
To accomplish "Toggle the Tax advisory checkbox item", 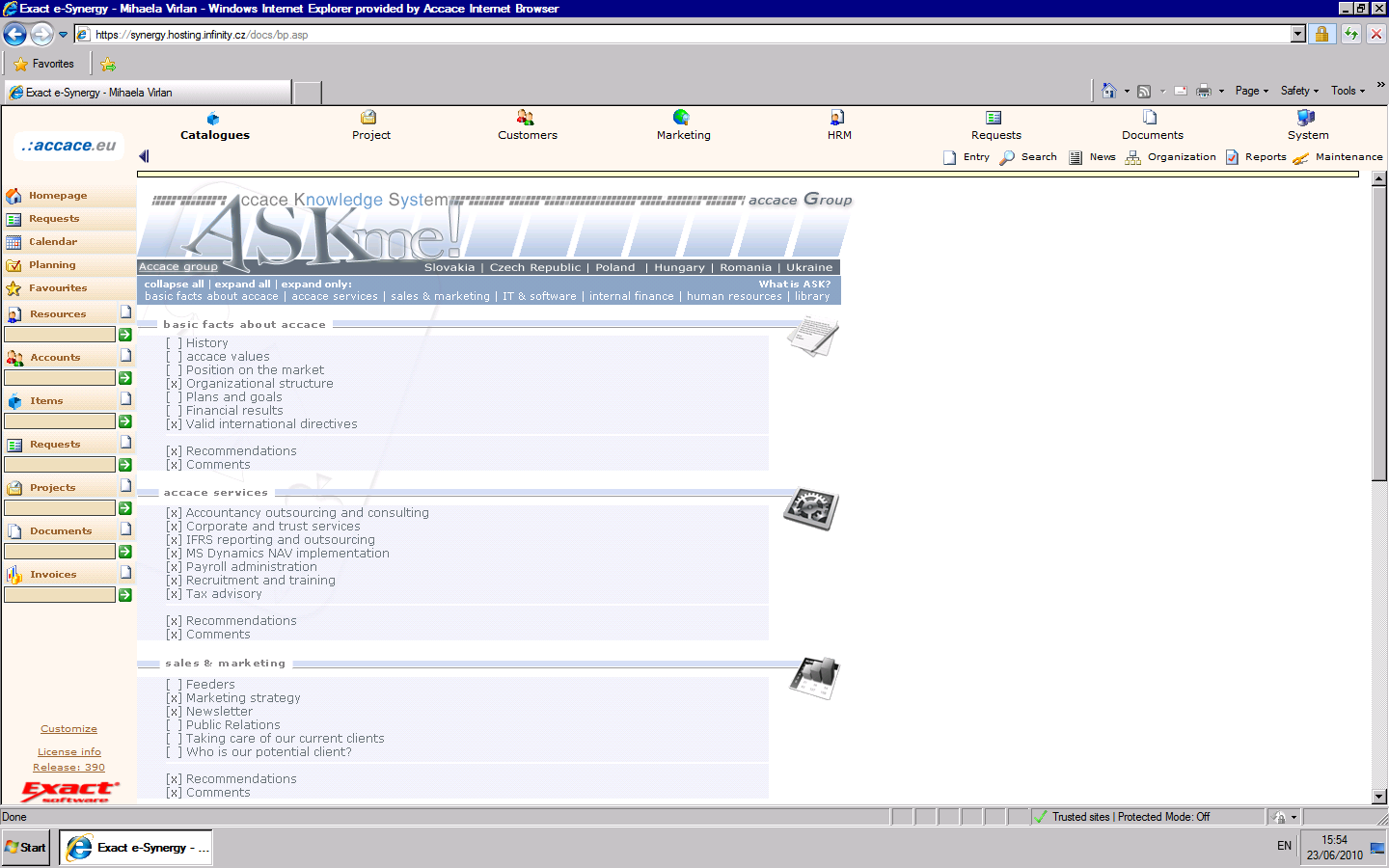I will (x=174, y=594).
